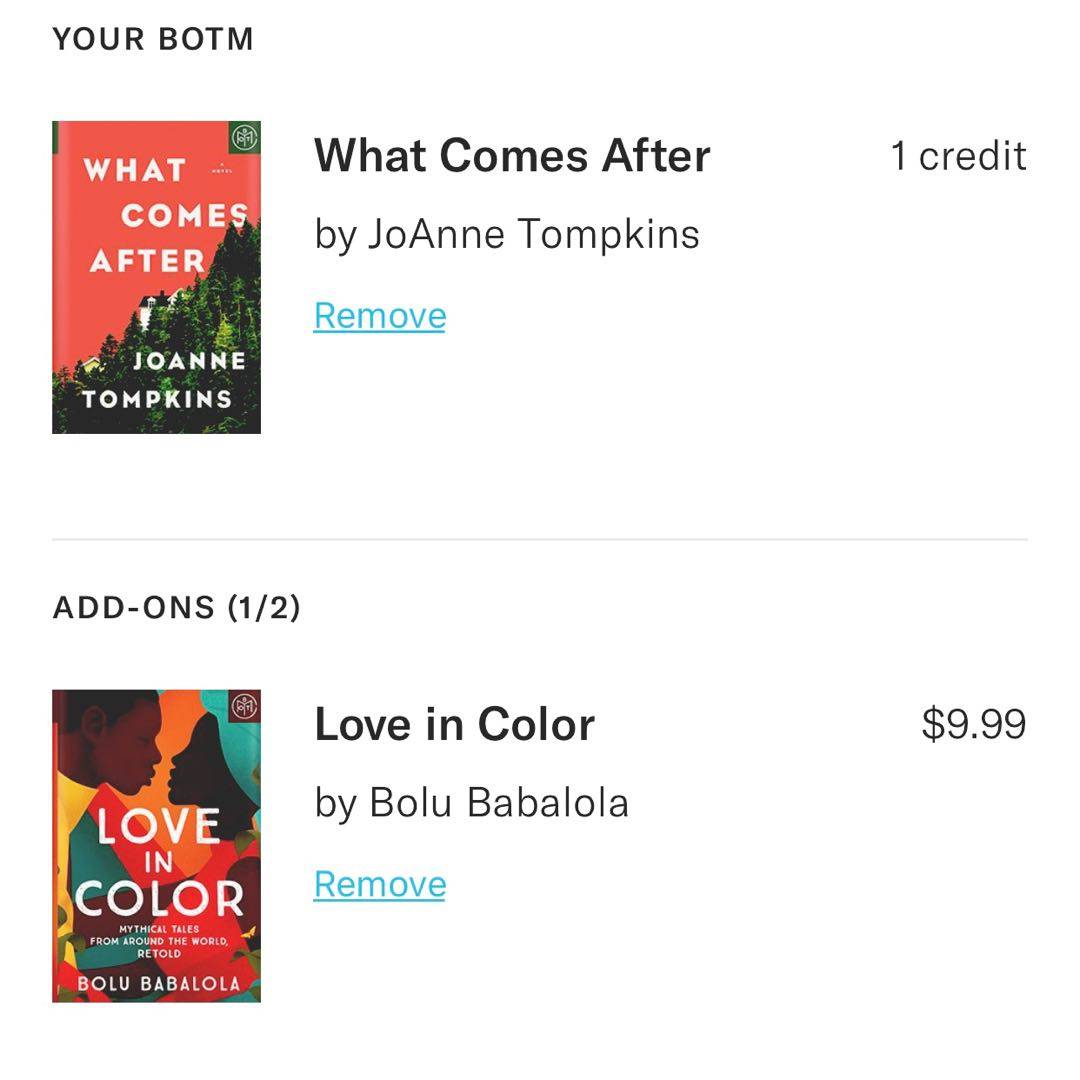Click the $9.99 add-on price

pyautogui.click(x=973, y=725)
